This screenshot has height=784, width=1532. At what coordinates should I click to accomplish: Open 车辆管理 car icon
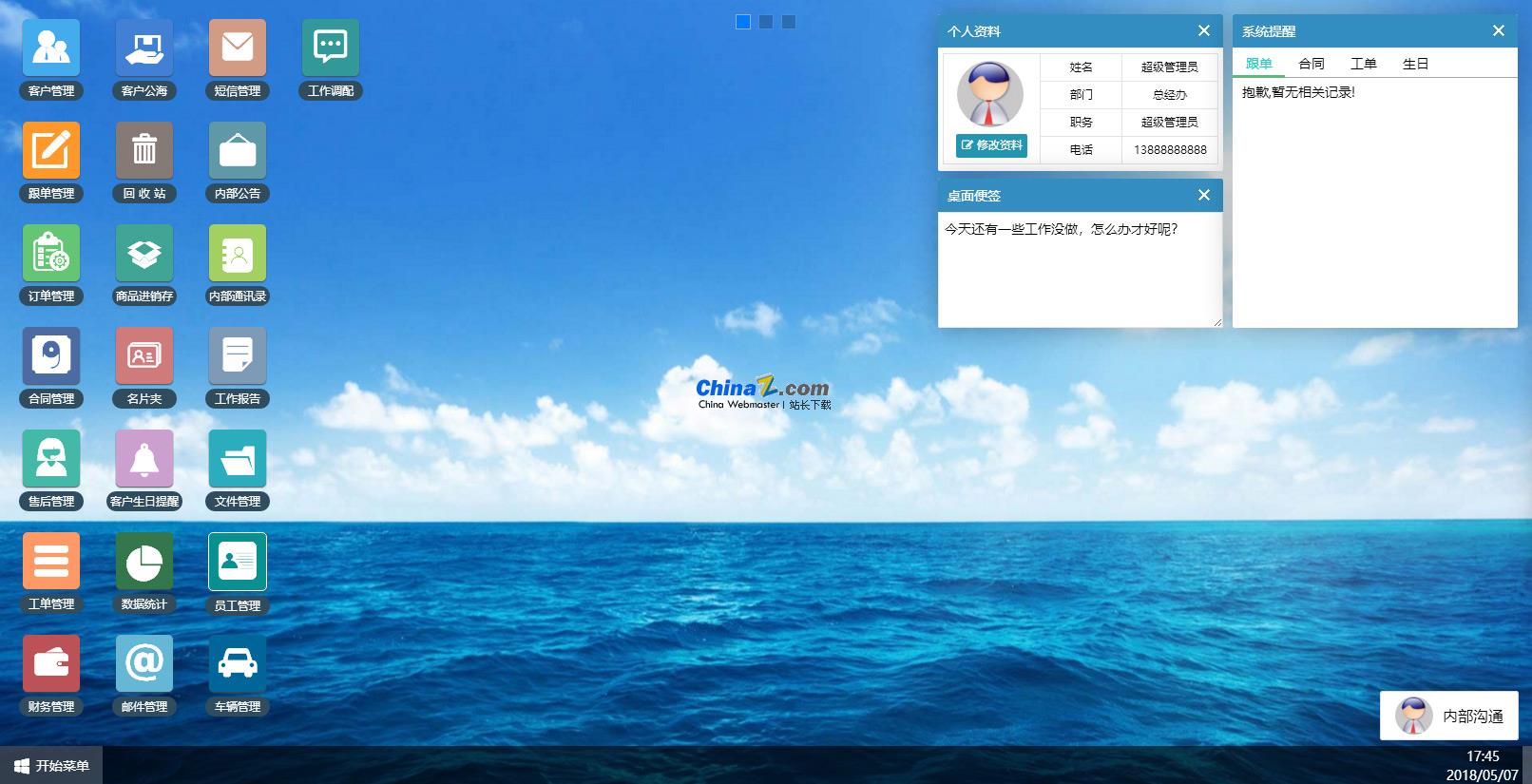pos(238,664)
